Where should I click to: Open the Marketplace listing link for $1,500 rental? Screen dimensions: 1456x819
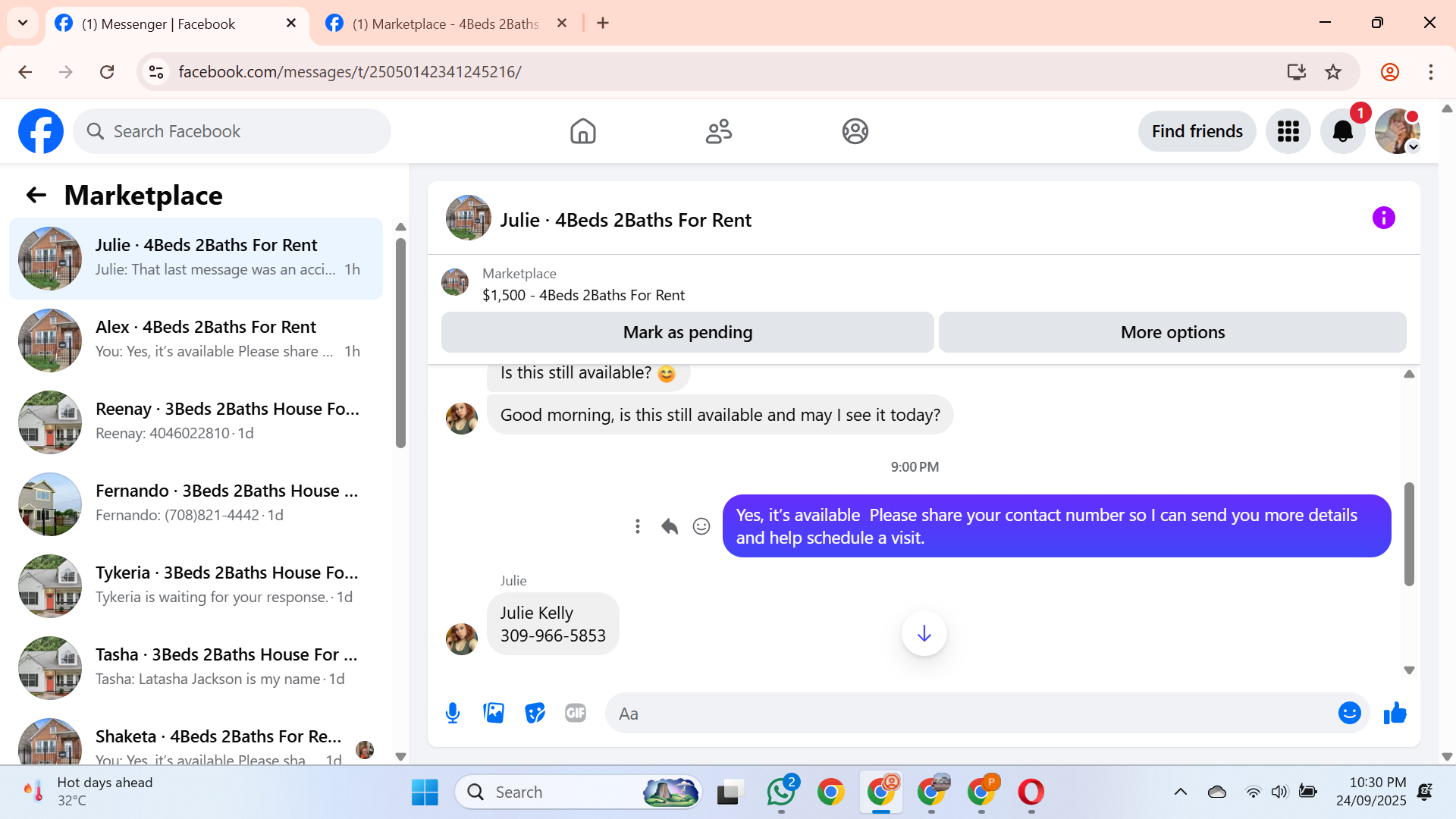[583, 295]
